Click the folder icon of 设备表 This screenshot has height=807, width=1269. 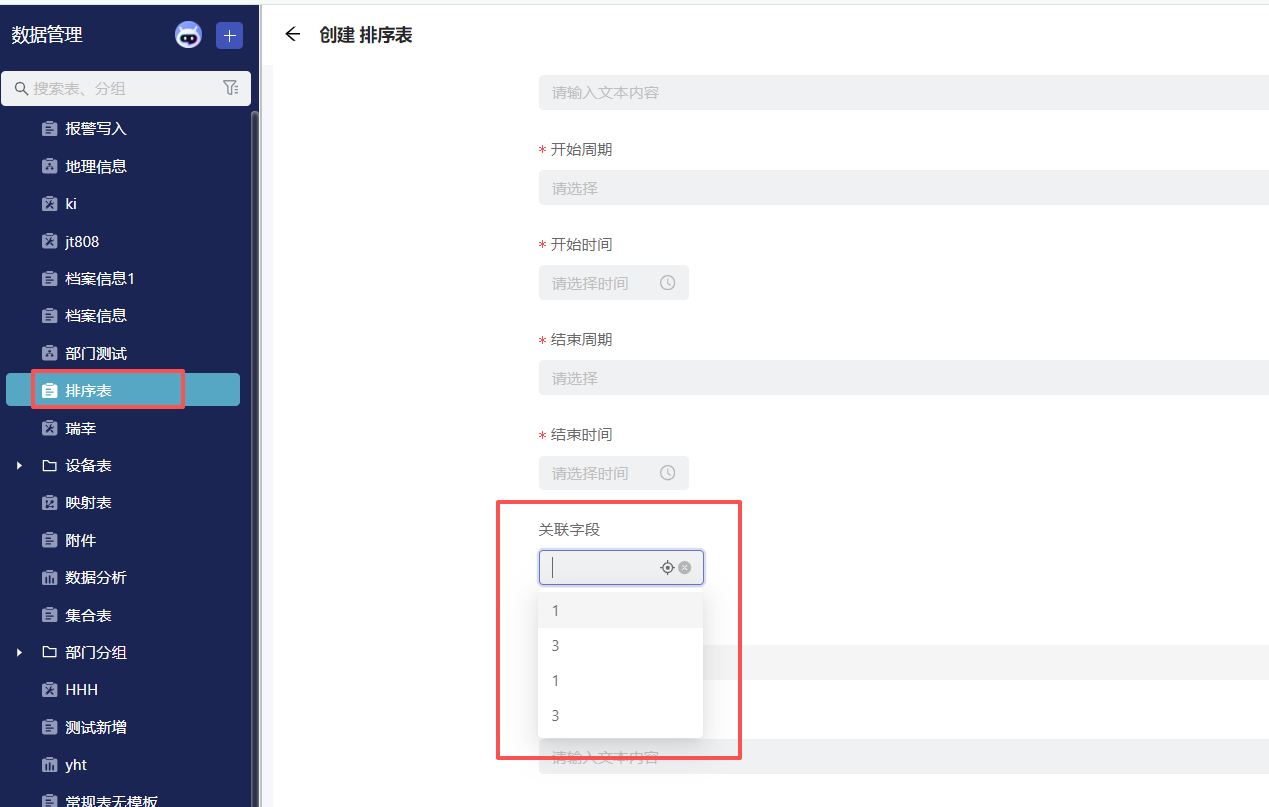point(49,466)
